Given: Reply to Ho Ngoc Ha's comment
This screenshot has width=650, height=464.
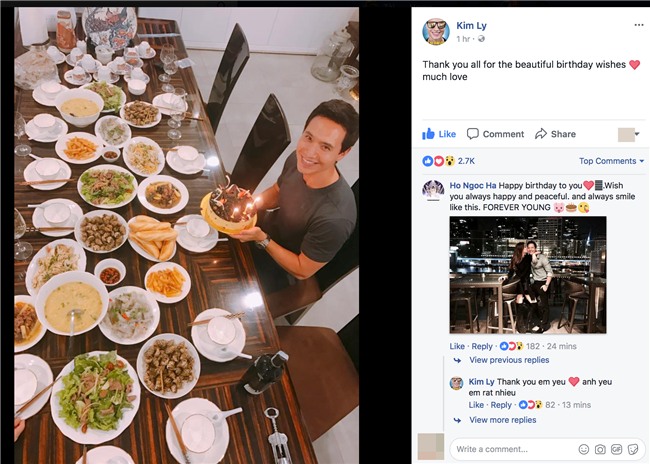Looking at the screenshot, I should point(482,346).
